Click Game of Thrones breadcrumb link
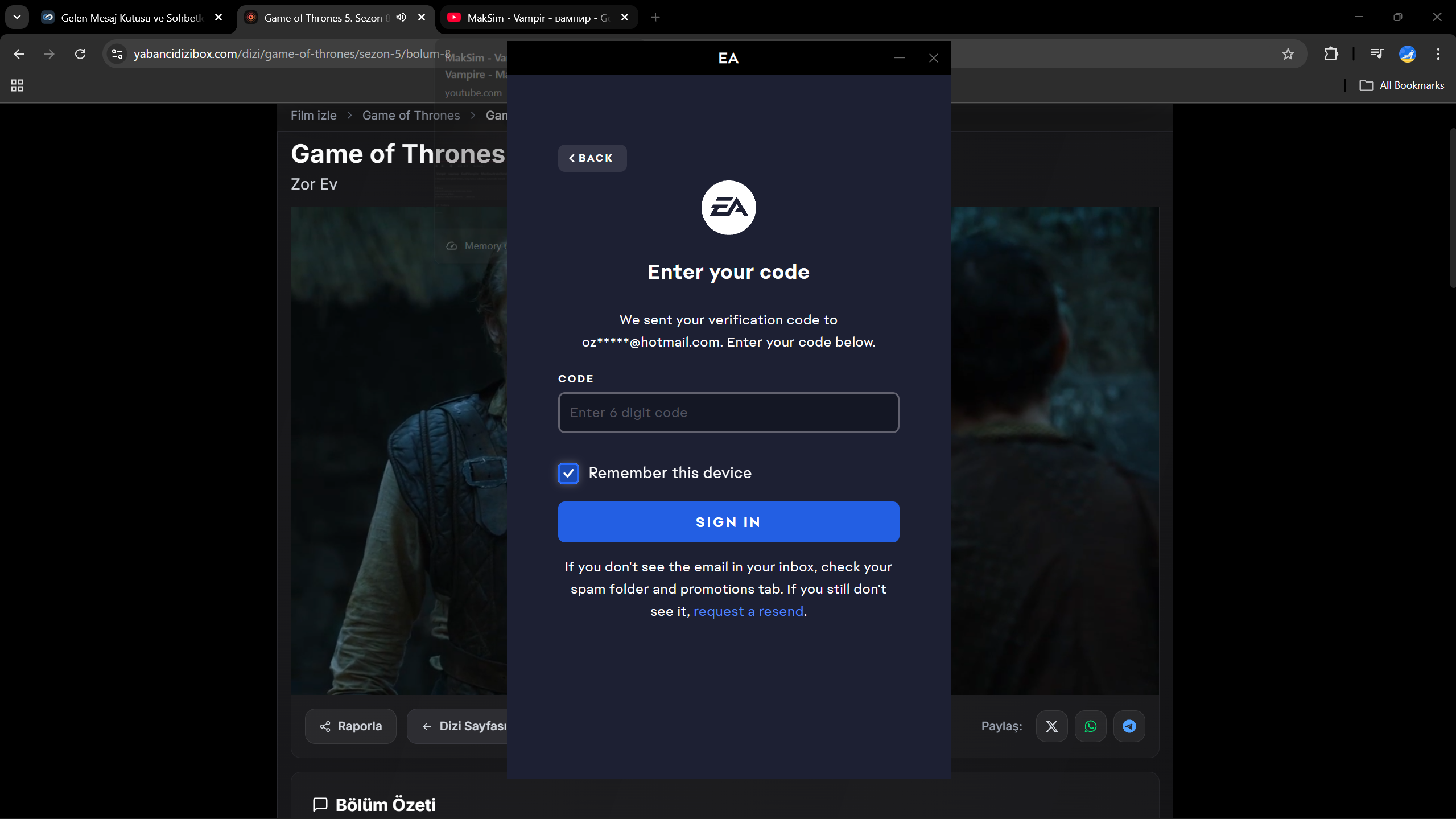The height and width of the screenshot is (819, 1456). [x=411, y=116]
